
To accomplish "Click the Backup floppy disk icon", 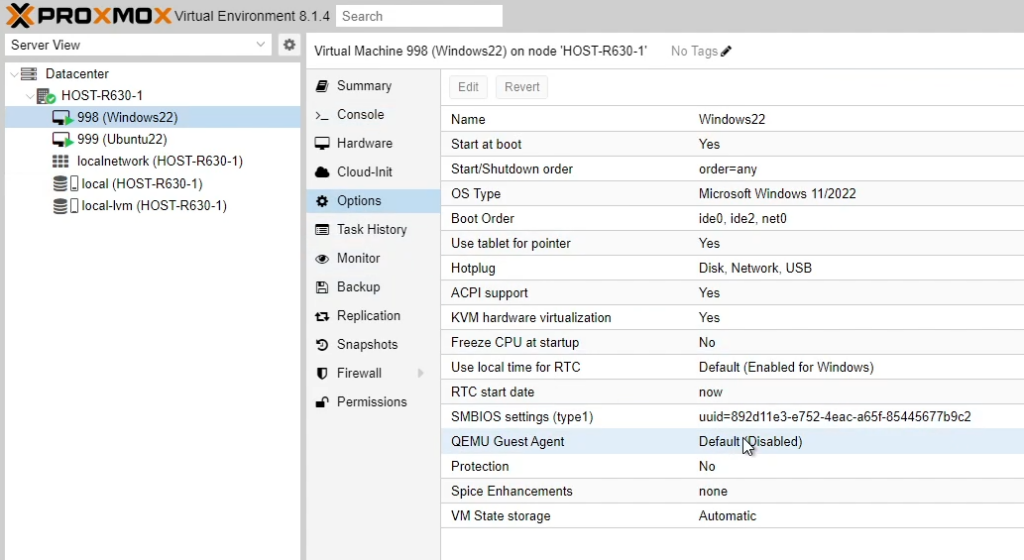I will tap(322, 287).
